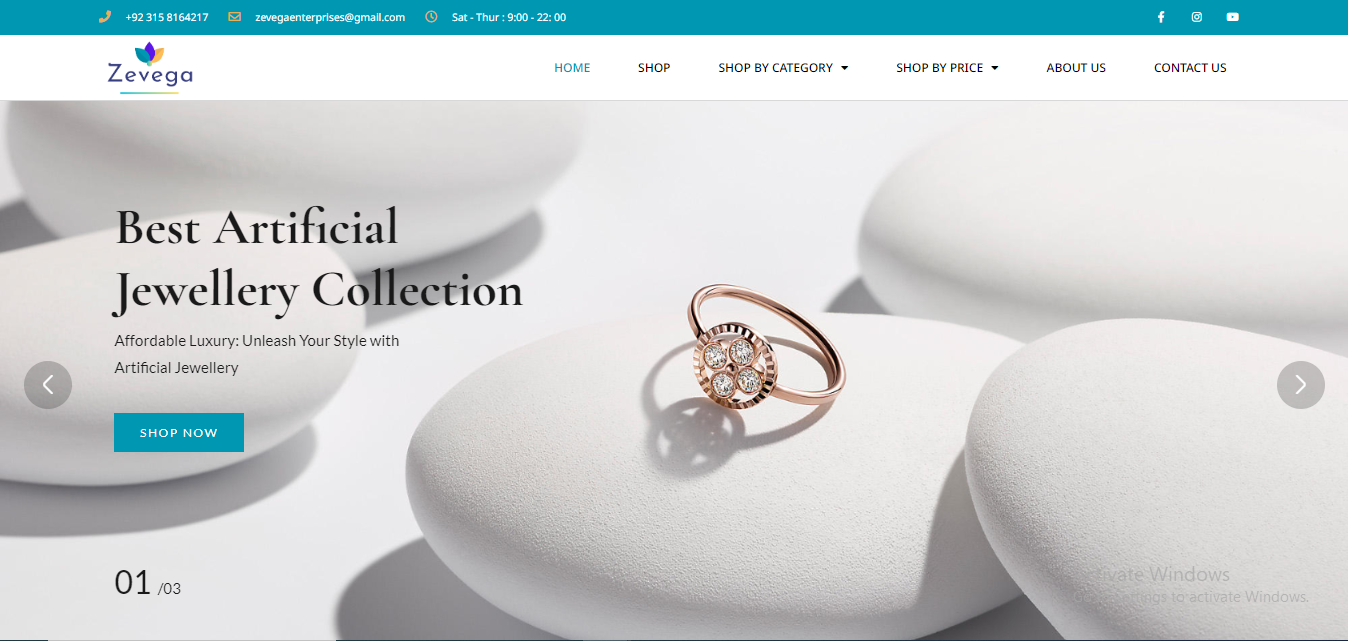Click the clock icon beside business hours
The height and width of the screenshot is (641, 1348).
pos(431,17)
